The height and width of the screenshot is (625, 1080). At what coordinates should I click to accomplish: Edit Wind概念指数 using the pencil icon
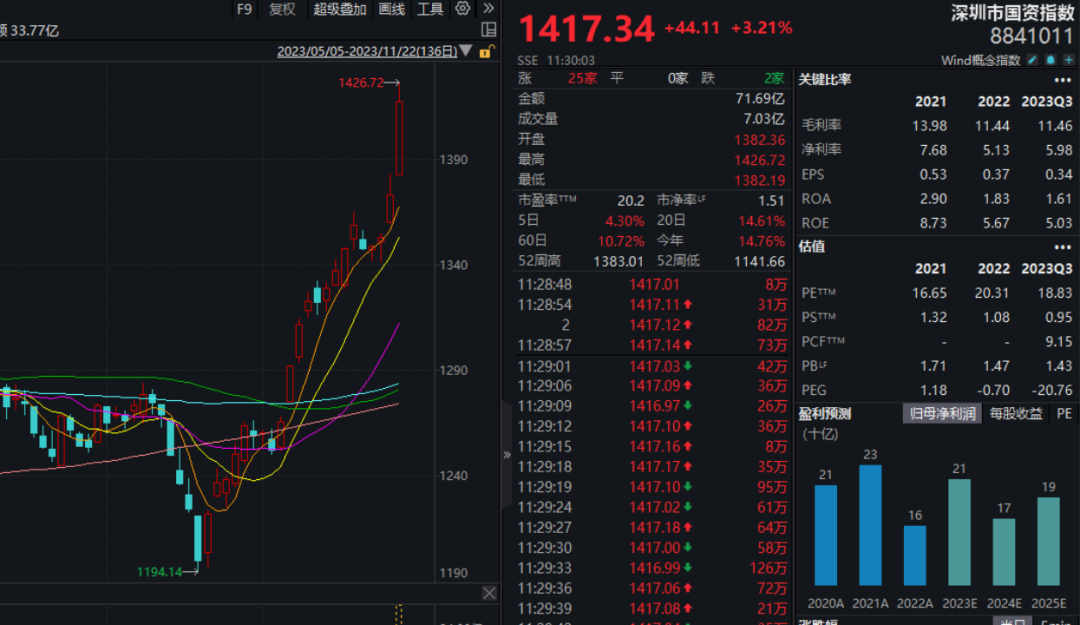coord(1032,59)
